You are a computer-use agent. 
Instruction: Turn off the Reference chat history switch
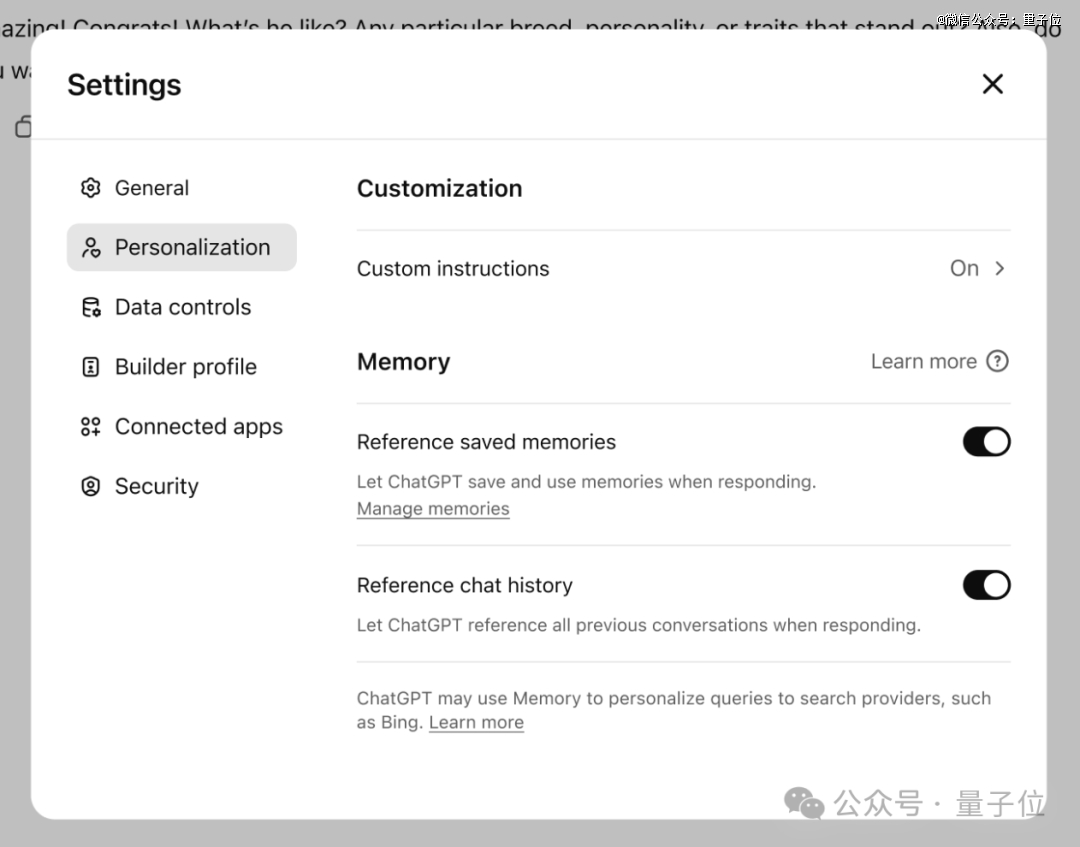click(986, 585)
